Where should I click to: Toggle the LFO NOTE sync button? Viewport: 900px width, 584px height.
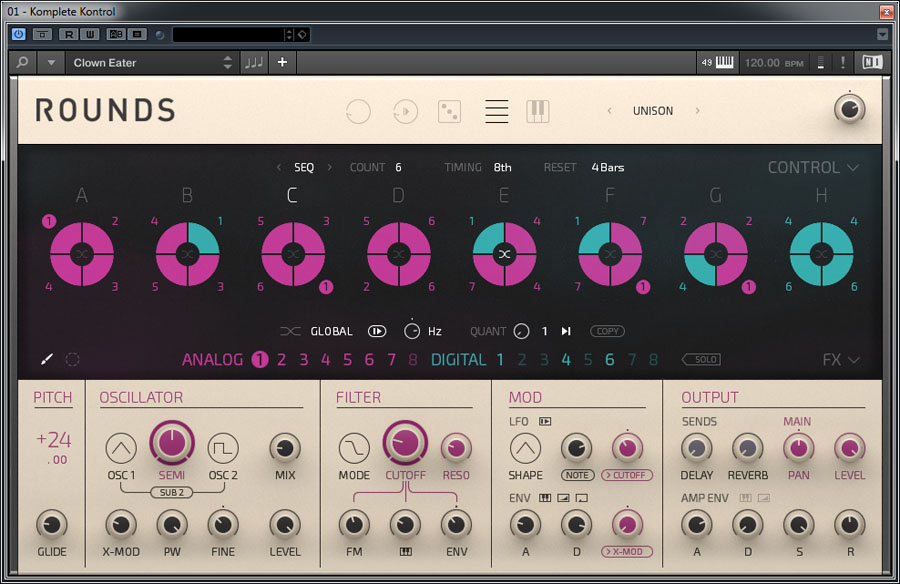[576, 475]
